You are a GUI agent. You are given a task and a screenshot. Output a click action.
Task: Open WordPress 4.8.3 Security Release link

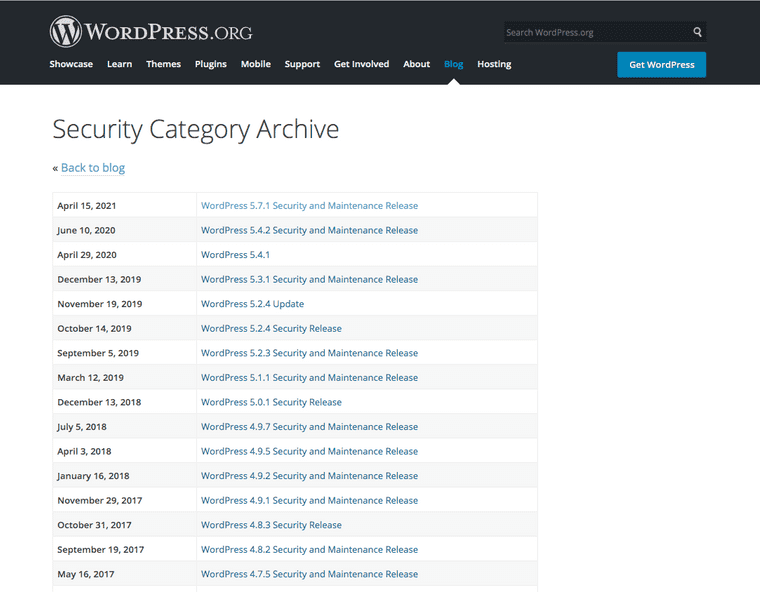pos(271,525)
